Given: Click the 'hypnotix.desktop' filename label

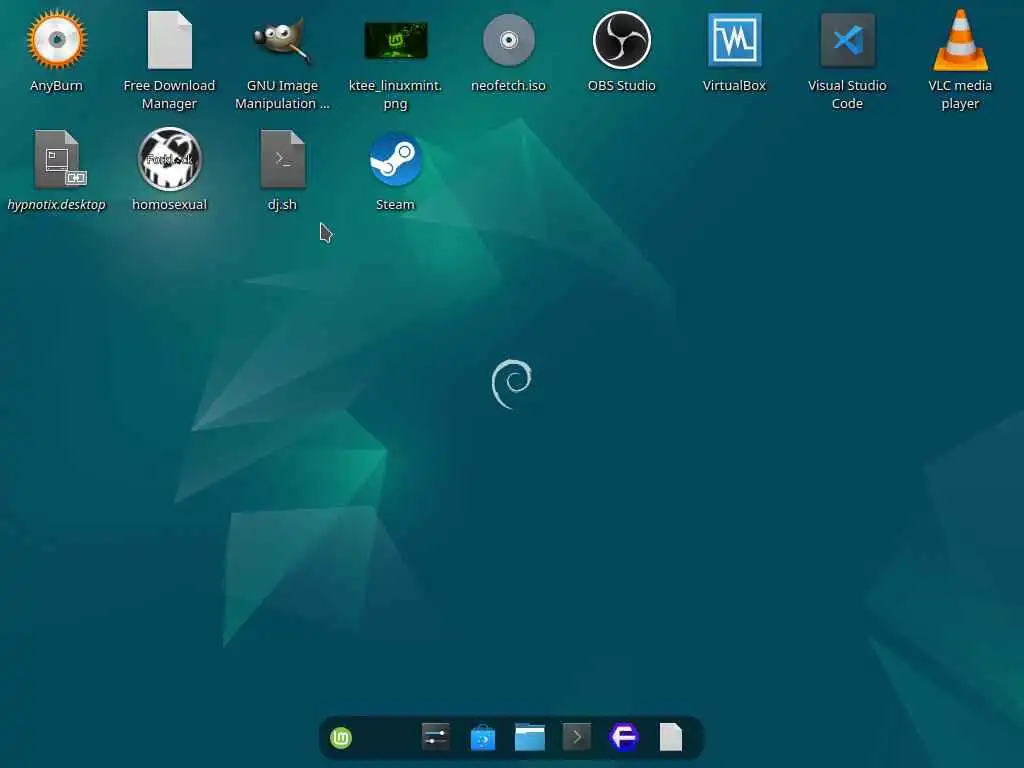Looking at the screenshot, I should (56, 204).
